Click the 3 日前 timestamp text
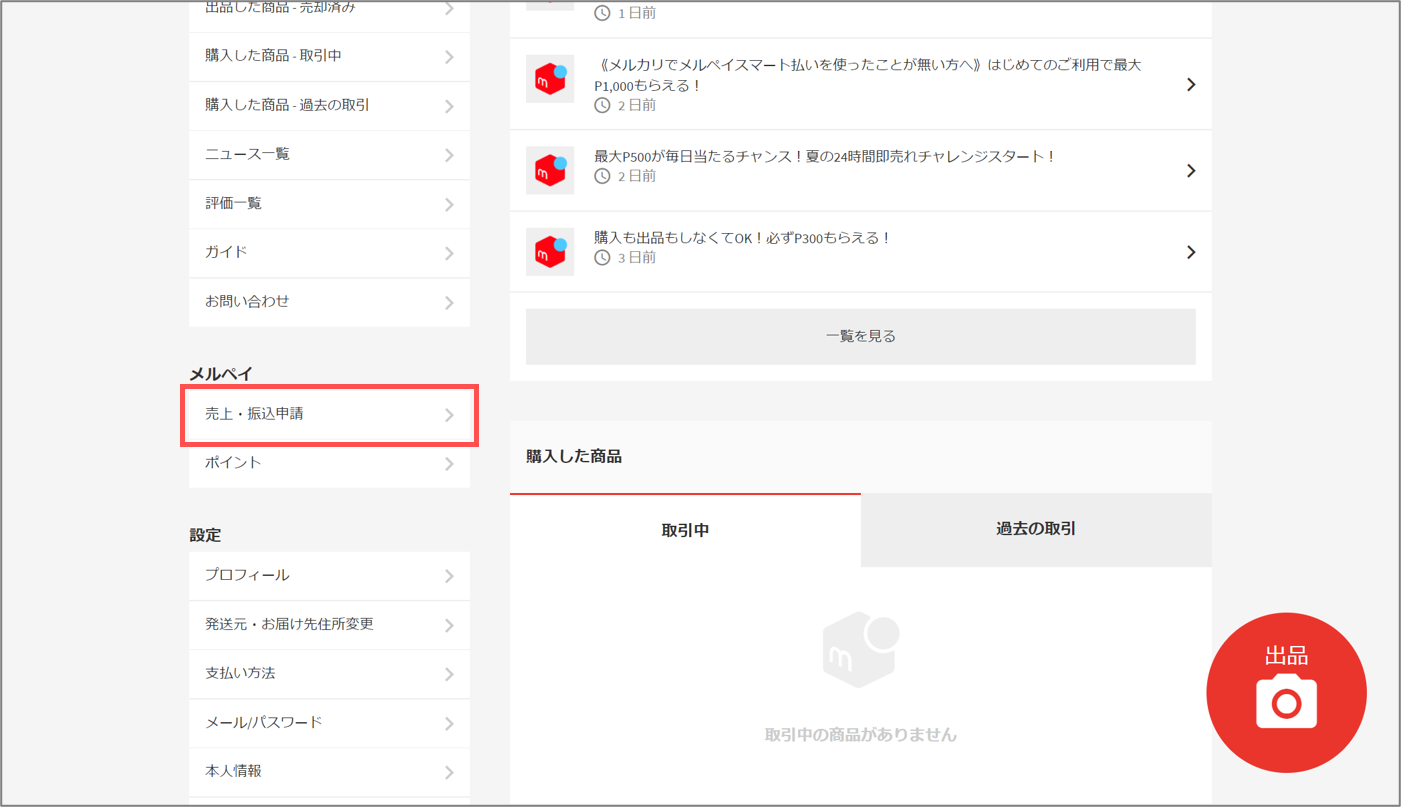Image resolution: width=1401 pixels, height=807 pixels. 637,258
